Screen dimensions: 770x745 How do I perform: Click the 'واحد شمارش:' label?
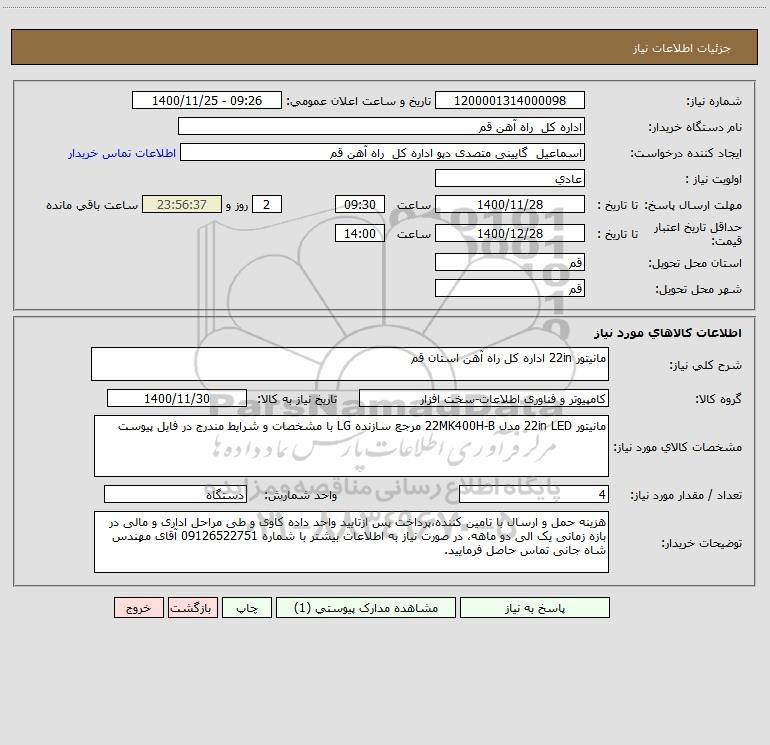pos(301,496)
